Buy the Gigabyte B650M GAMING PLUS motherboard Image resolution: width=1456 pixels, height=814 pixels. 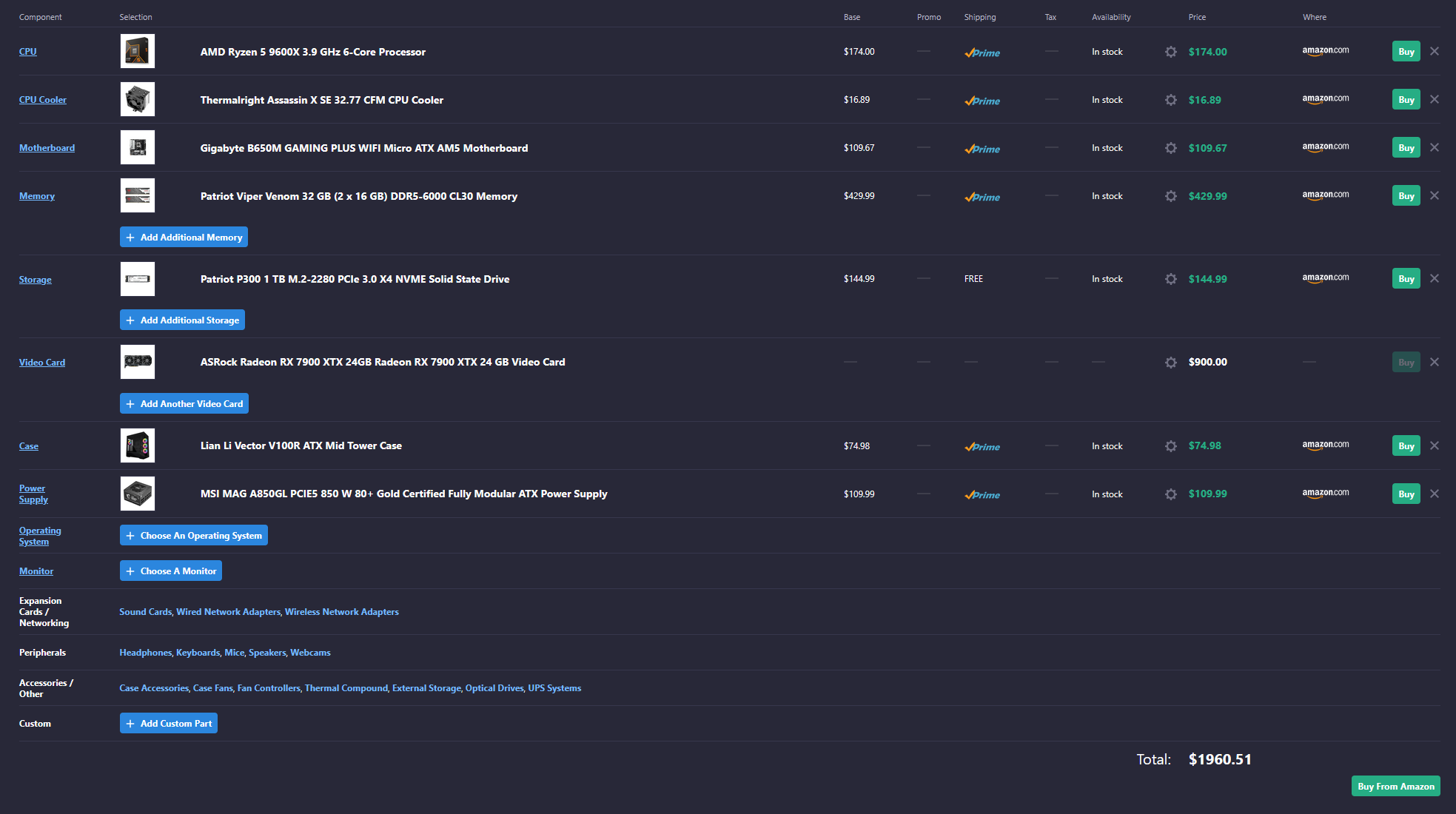[1406, 148]
